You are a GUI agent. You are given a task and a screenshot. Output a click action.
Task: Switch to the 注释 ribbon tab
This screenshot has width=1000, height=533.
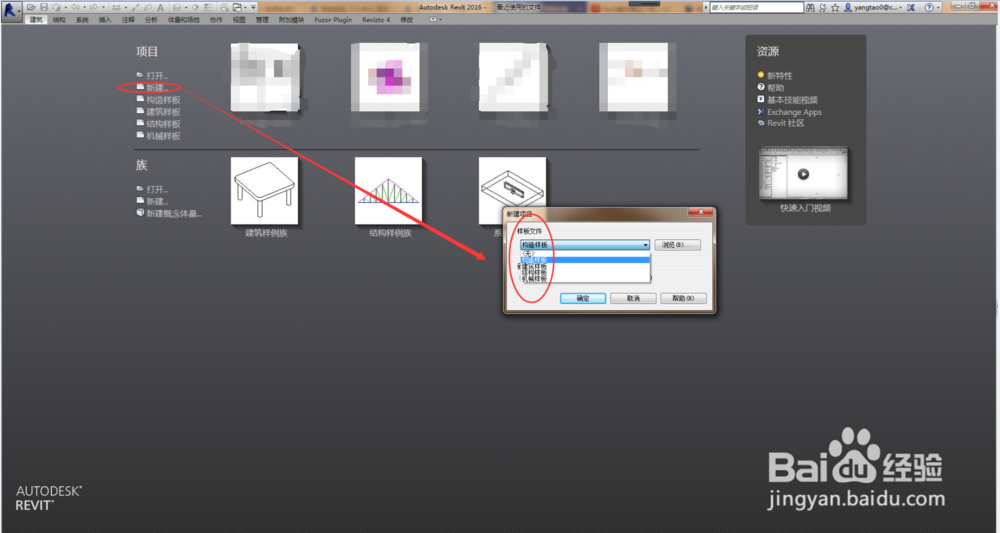point(128,20)
